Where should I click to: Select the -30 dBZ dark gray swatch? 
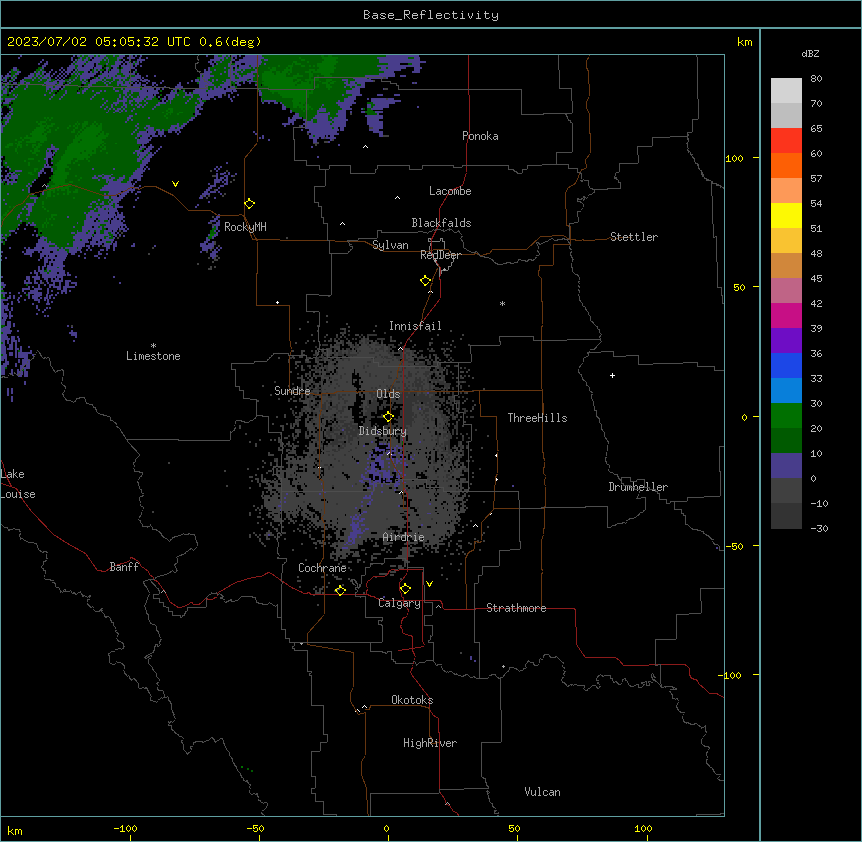coord(786,516)
